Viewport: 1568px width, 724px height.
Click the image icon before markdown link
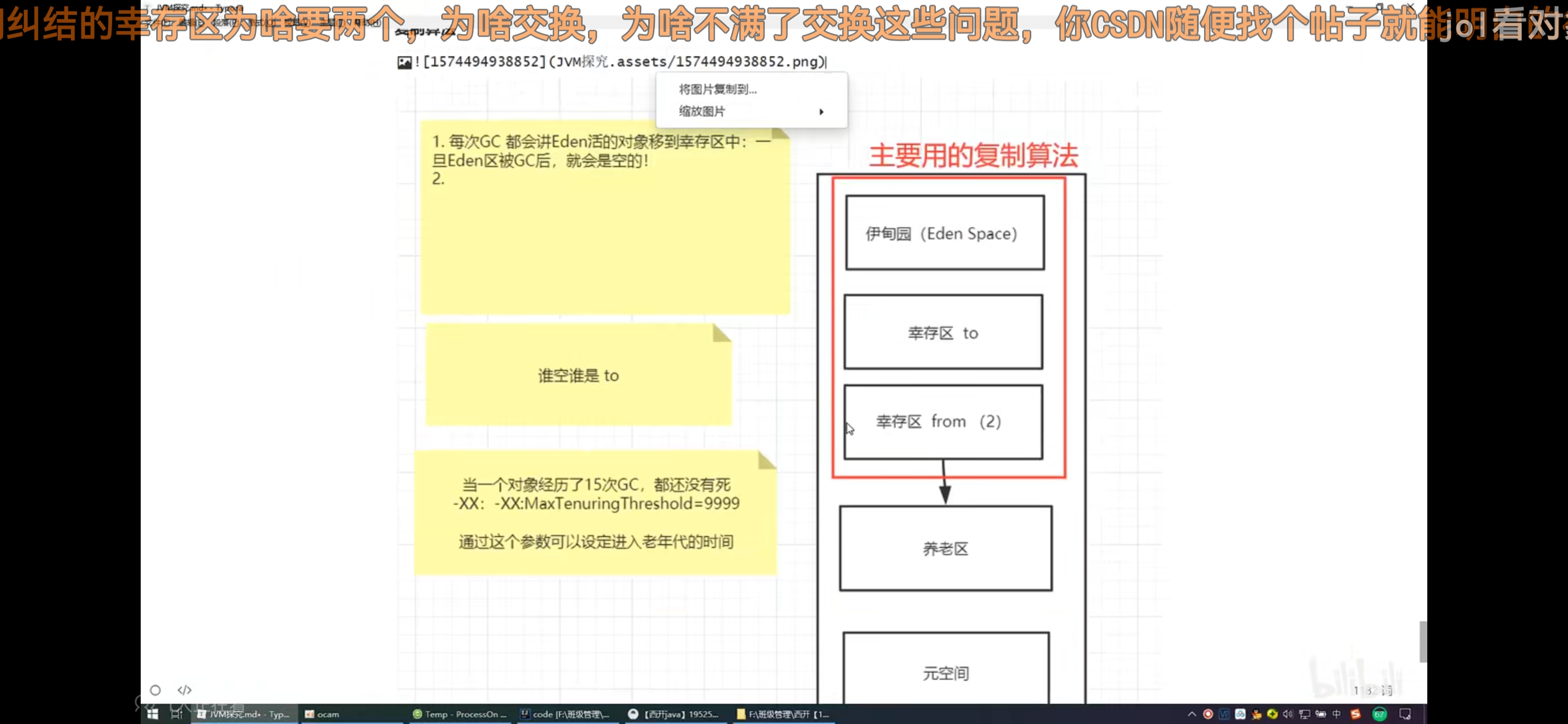click(404, 62)
